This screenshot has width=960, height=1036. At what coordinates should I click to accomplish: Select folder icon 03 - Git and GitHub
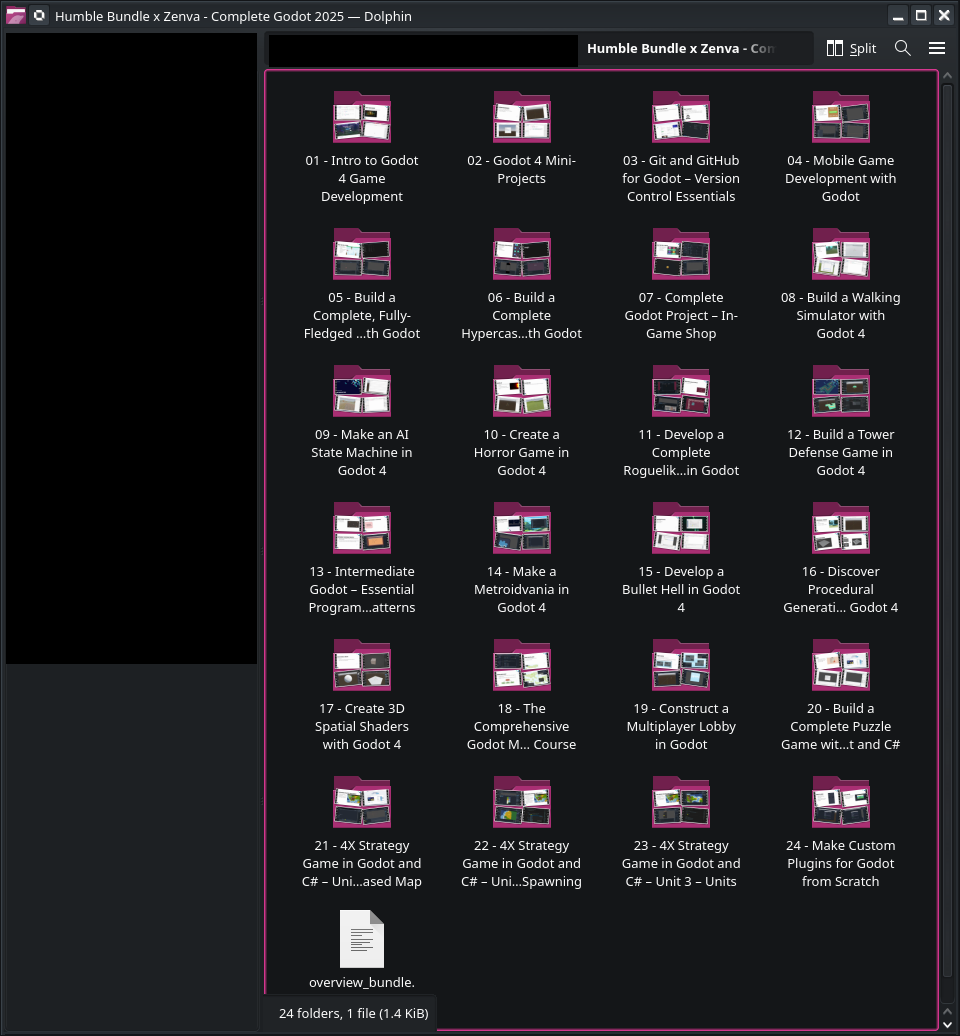pyautogui.click(x=681, y=117)
